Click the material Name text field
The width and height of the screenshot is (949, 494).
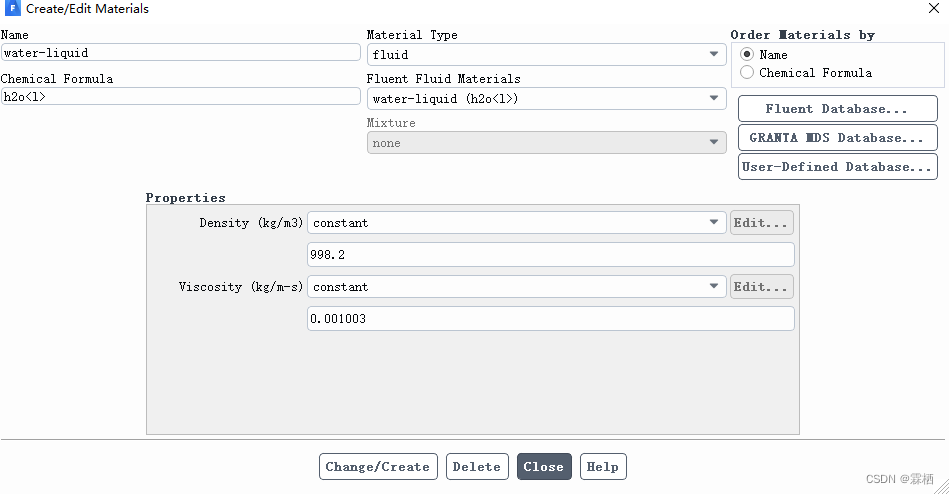pyautogui.click(x=180, y=53)
